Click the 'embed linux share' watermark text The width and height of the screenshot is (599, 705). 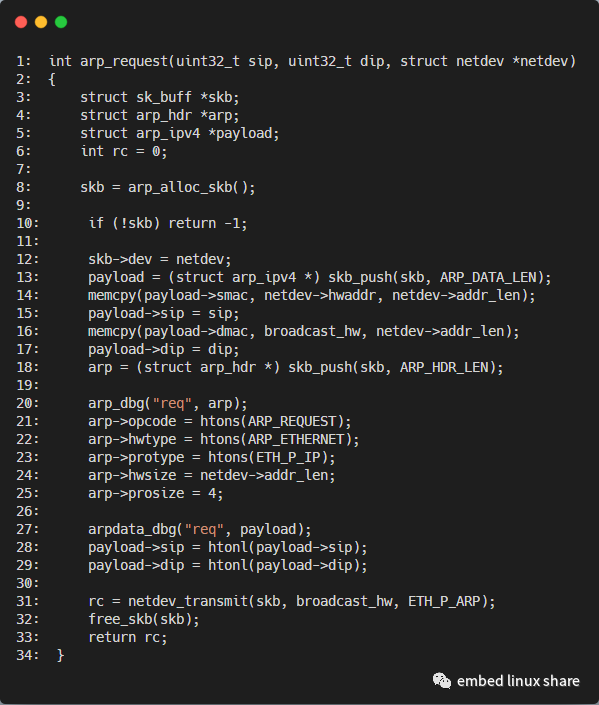518,681
